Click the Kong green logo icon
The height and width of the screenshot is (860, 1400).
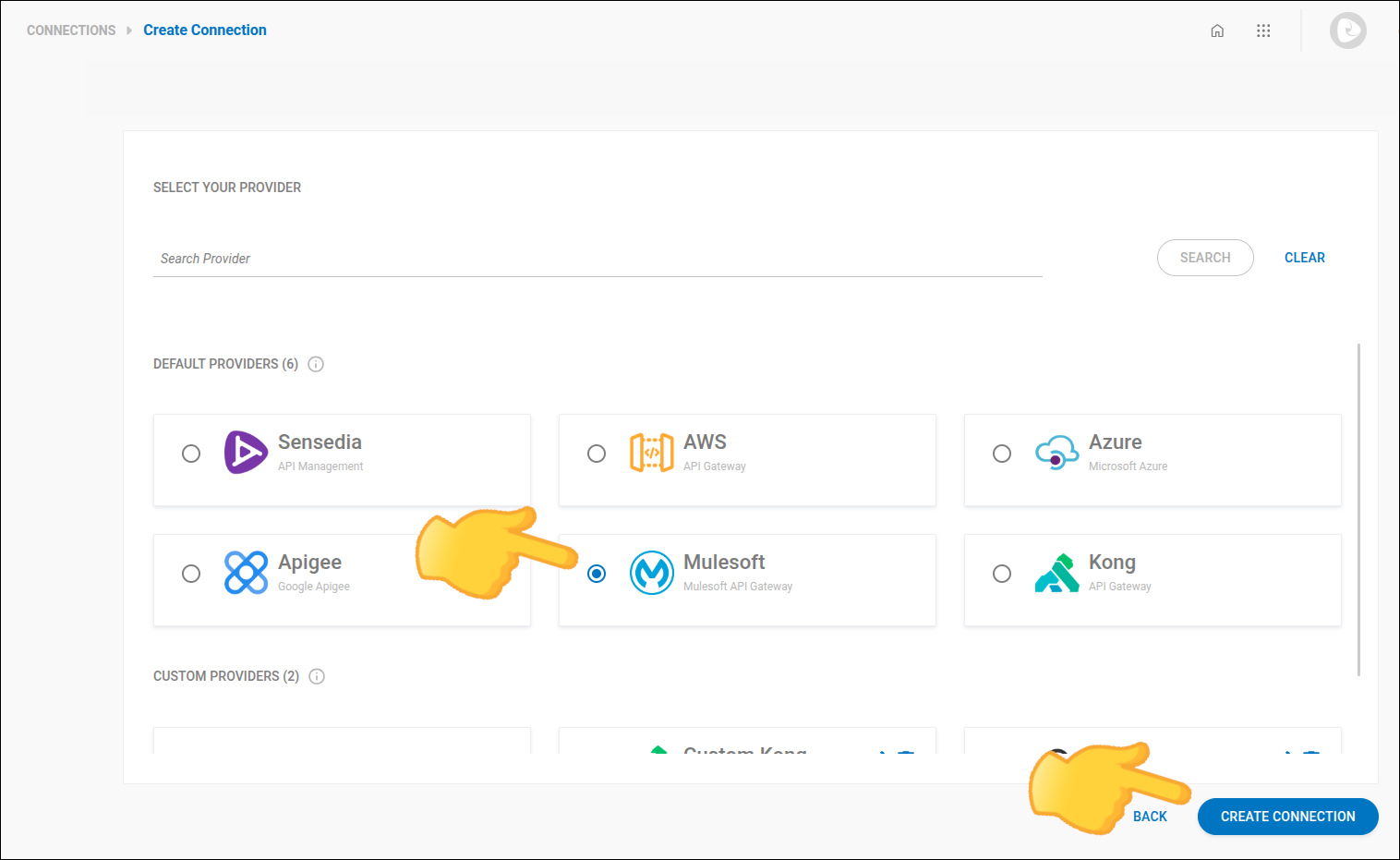1056,573
